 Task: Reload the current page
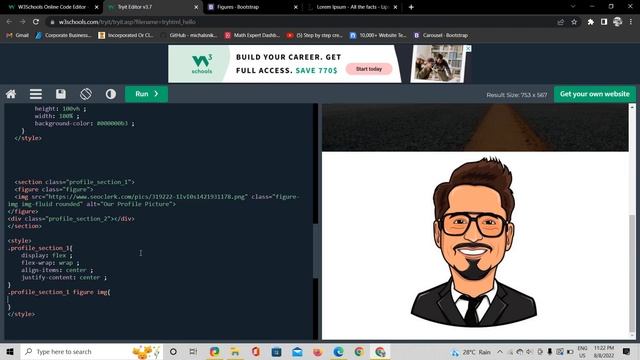(36, 22)
